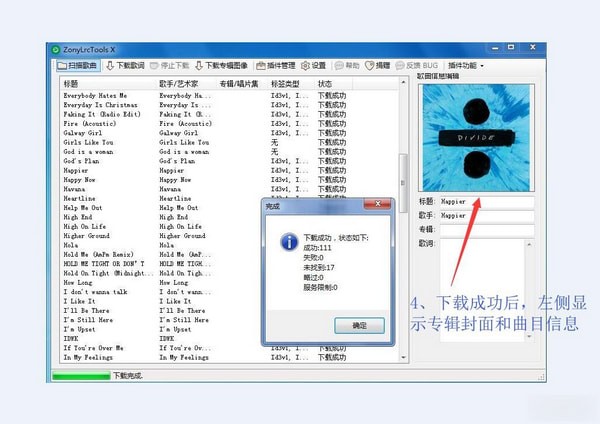Select the row Fire (Acoustic)
This screenshot has height=424, width=600.
pyautogui.click(x=230, y=124)
